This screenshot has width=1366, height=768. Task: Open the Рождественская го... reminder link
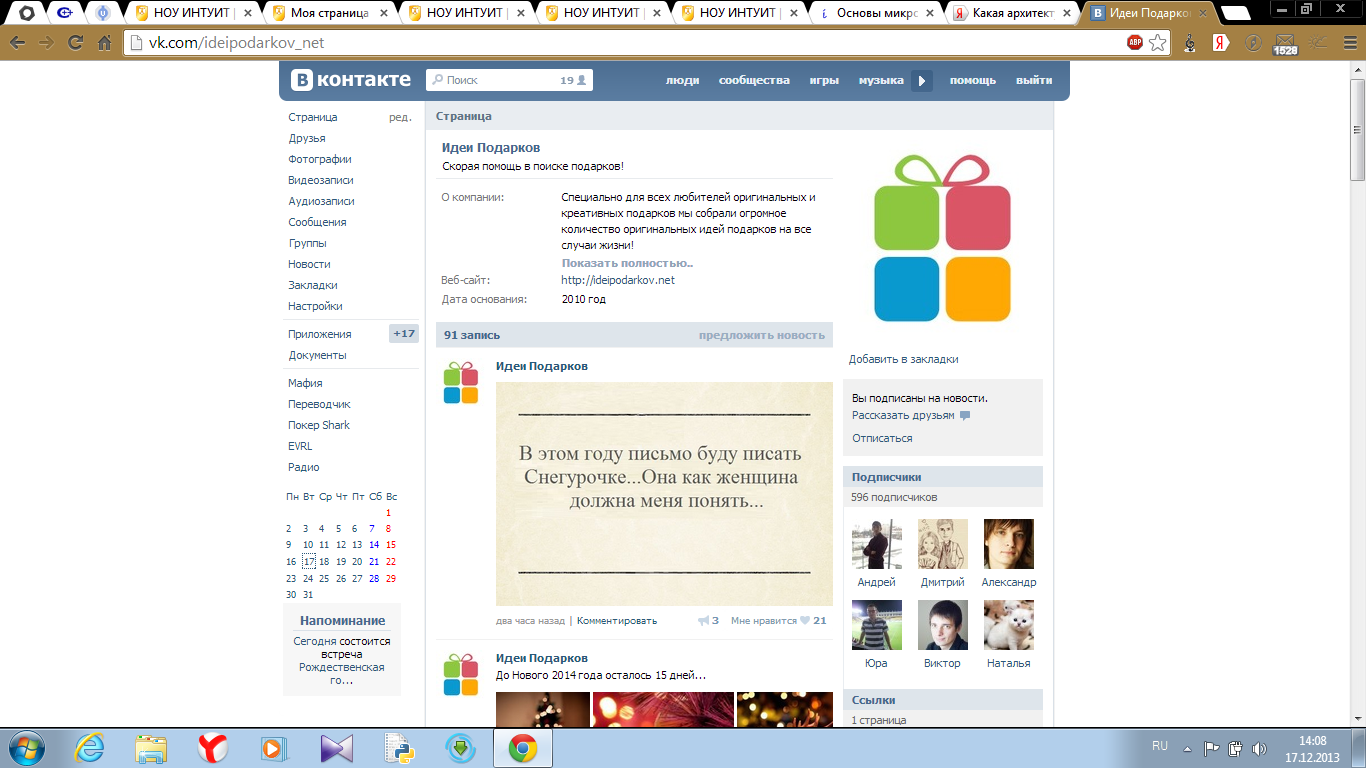point(342,674)
